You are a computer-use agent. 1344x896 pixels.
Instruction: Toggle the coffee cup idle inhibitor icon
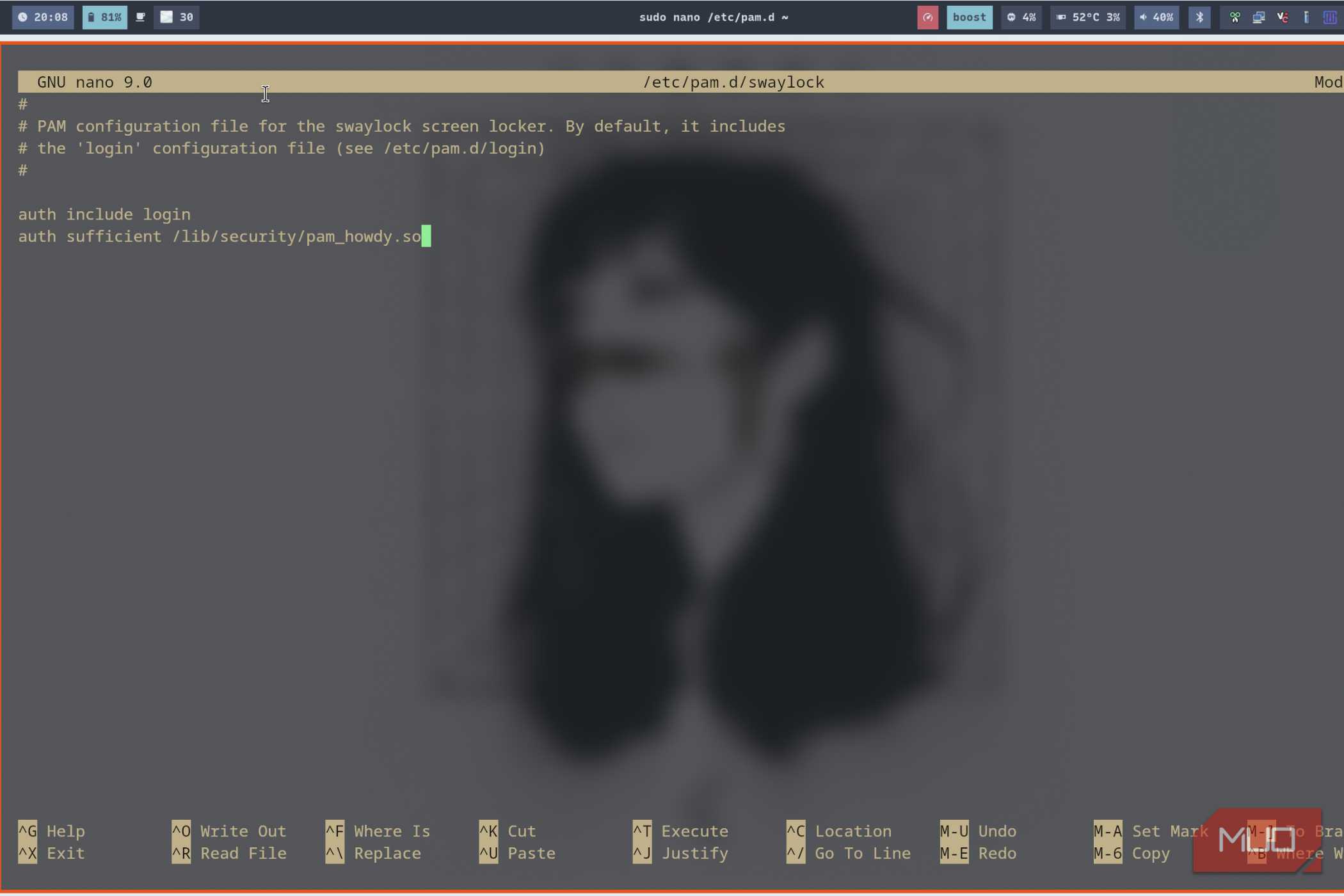tap(141, 17)
